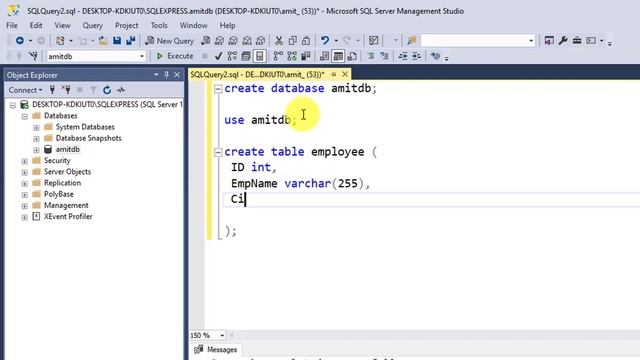
Task: Open the Query menu
Action: pos(93,25)
